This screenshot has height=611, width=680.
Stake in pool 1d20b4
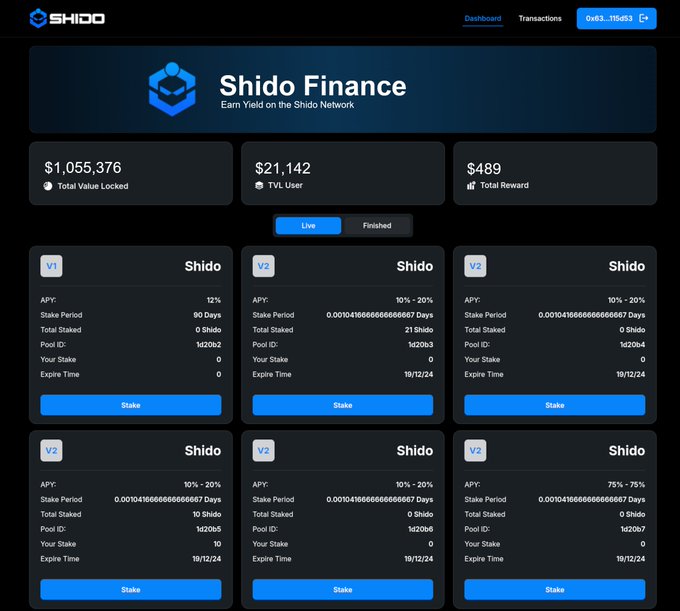click(x=555, y=405)
